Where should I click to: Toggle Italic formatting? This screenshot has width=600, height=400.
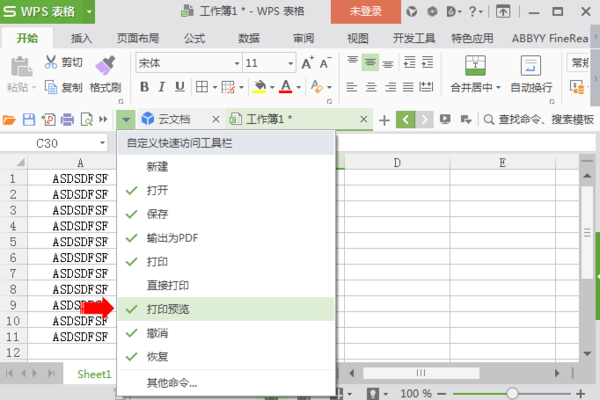click(161, 87)
